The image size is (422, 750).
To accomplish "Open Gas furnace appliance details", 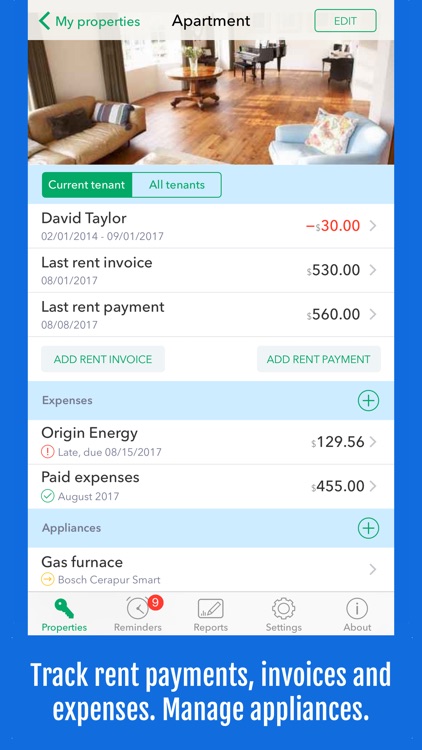I will (211, 570).
